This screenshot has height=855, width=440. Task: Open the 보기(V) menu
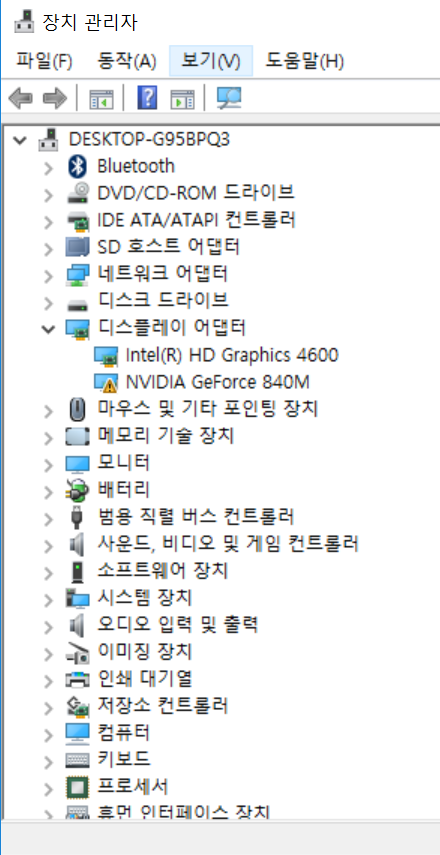tap(211, 61)
